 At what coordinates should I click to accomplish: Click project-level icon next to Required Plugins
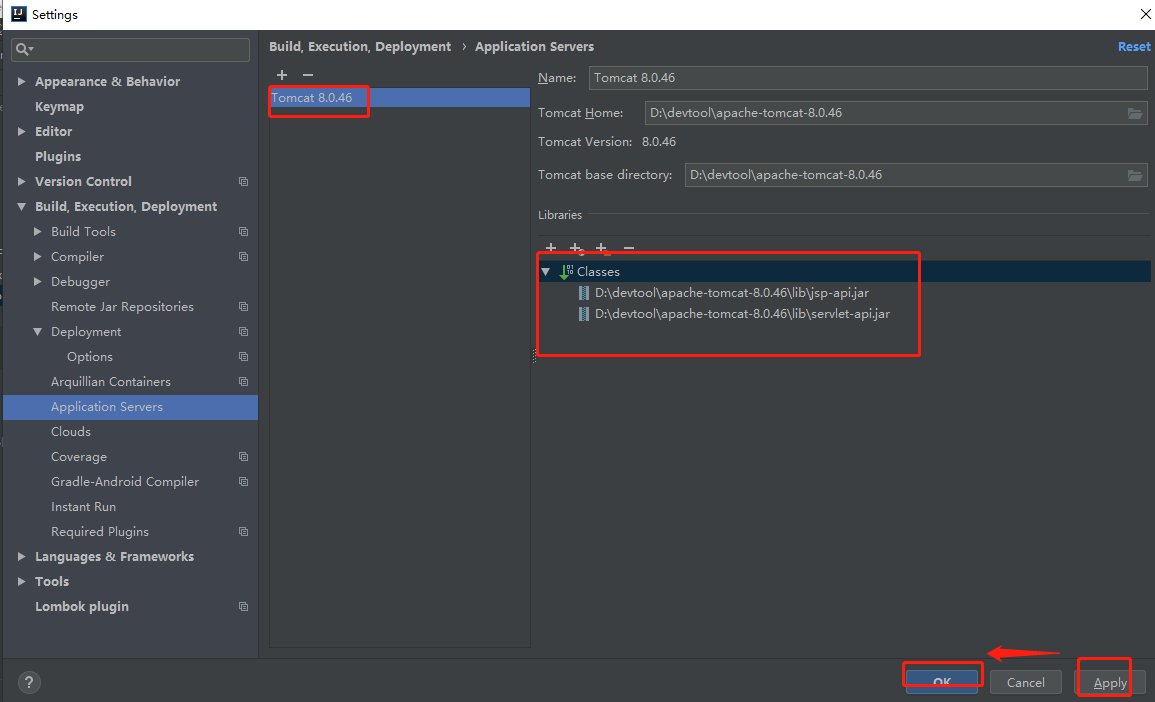(243, 533)
